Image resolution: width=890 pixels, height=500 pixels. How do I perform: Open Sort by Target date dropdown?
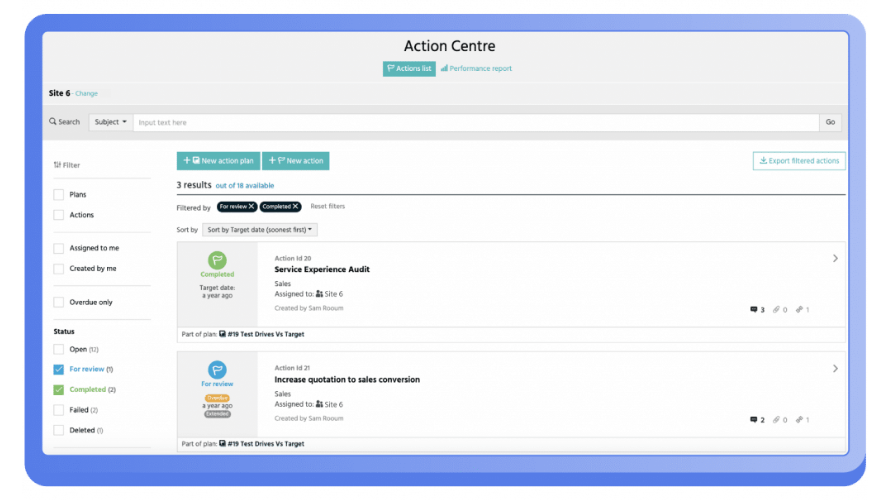260,230
